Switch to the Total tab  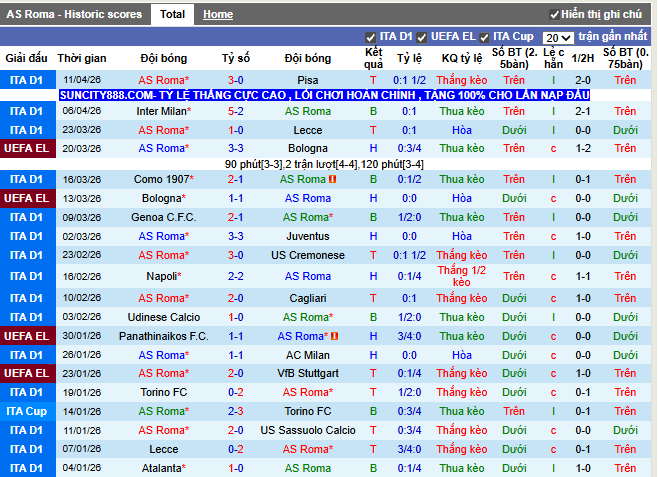point(172,15)
